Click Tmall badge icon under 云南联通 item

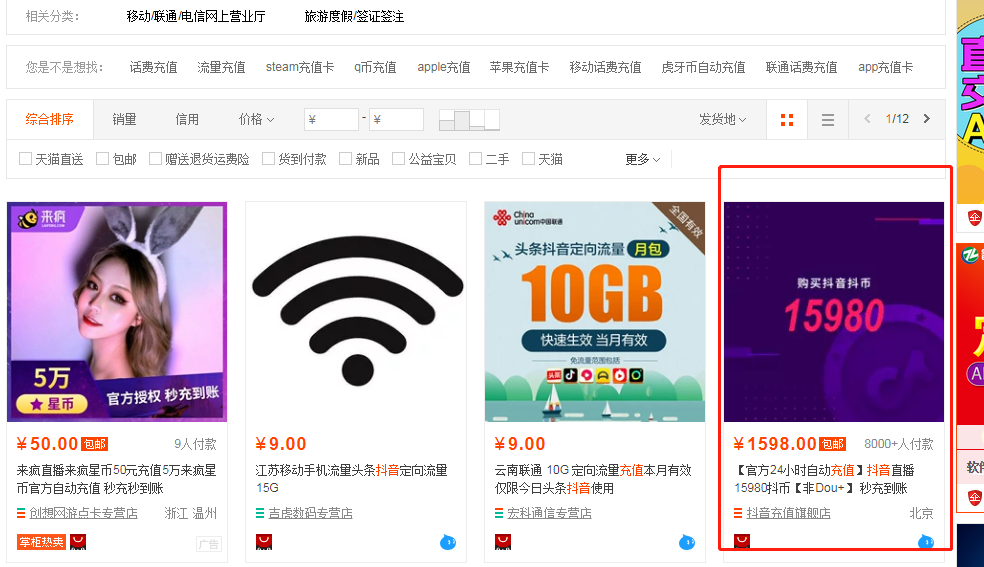tap(503, 542)
